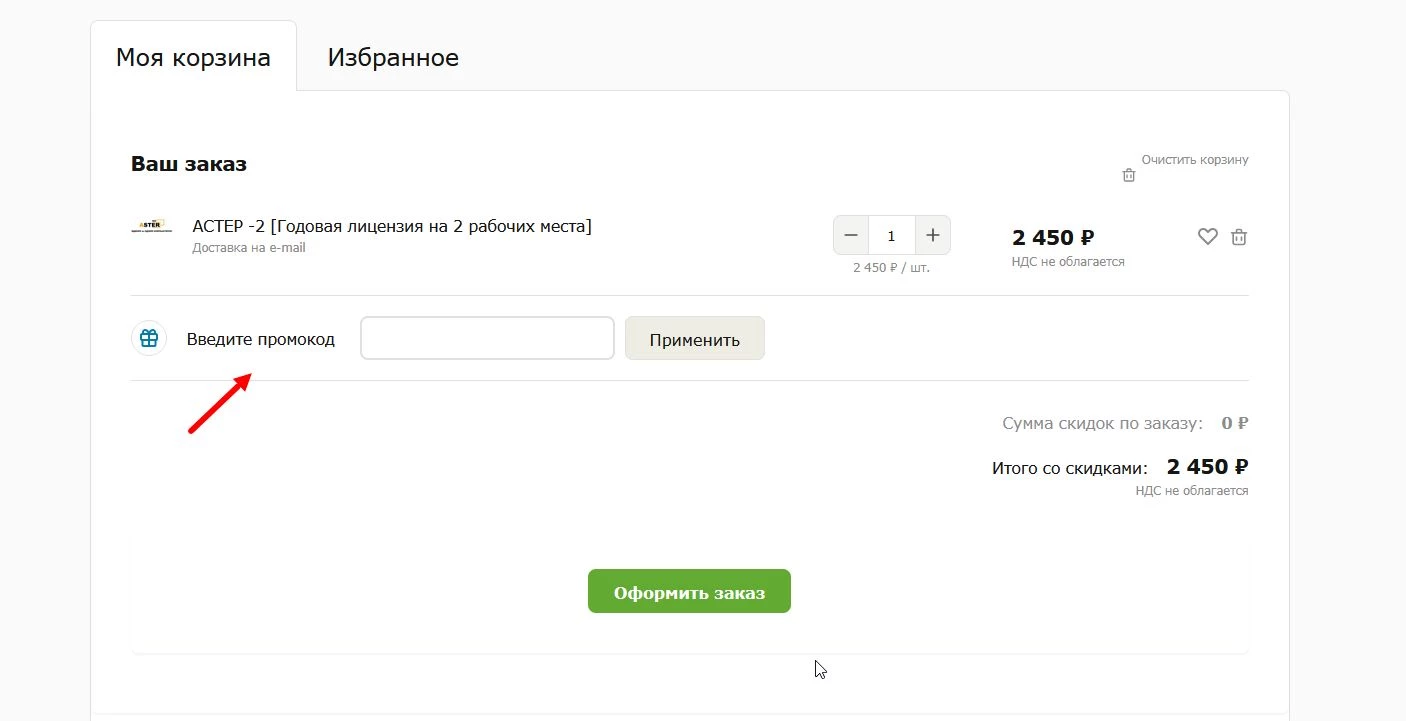The width and height of the screenshot is (1406, 721).
Task: Add АСТЕР -2 to favorites with heart icon
Action: (x=1208, y=237)
